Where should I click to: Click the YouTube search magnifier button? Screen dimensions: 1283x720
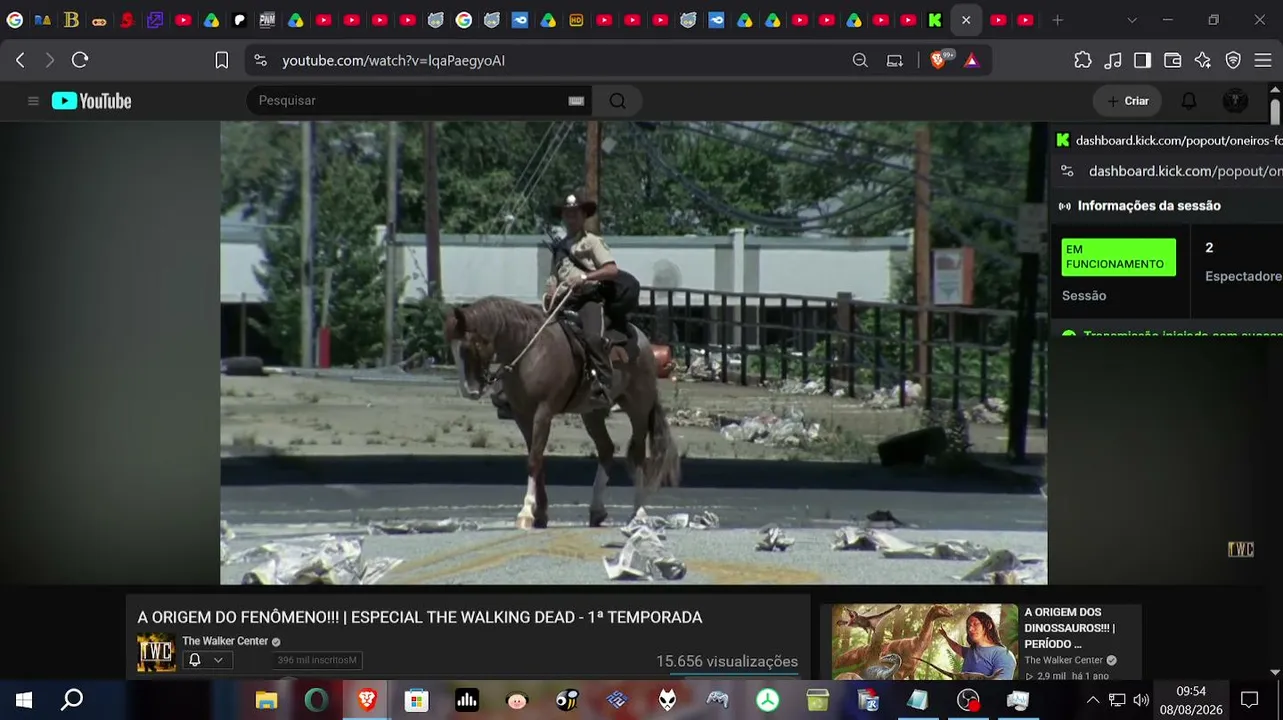point(617,100)
